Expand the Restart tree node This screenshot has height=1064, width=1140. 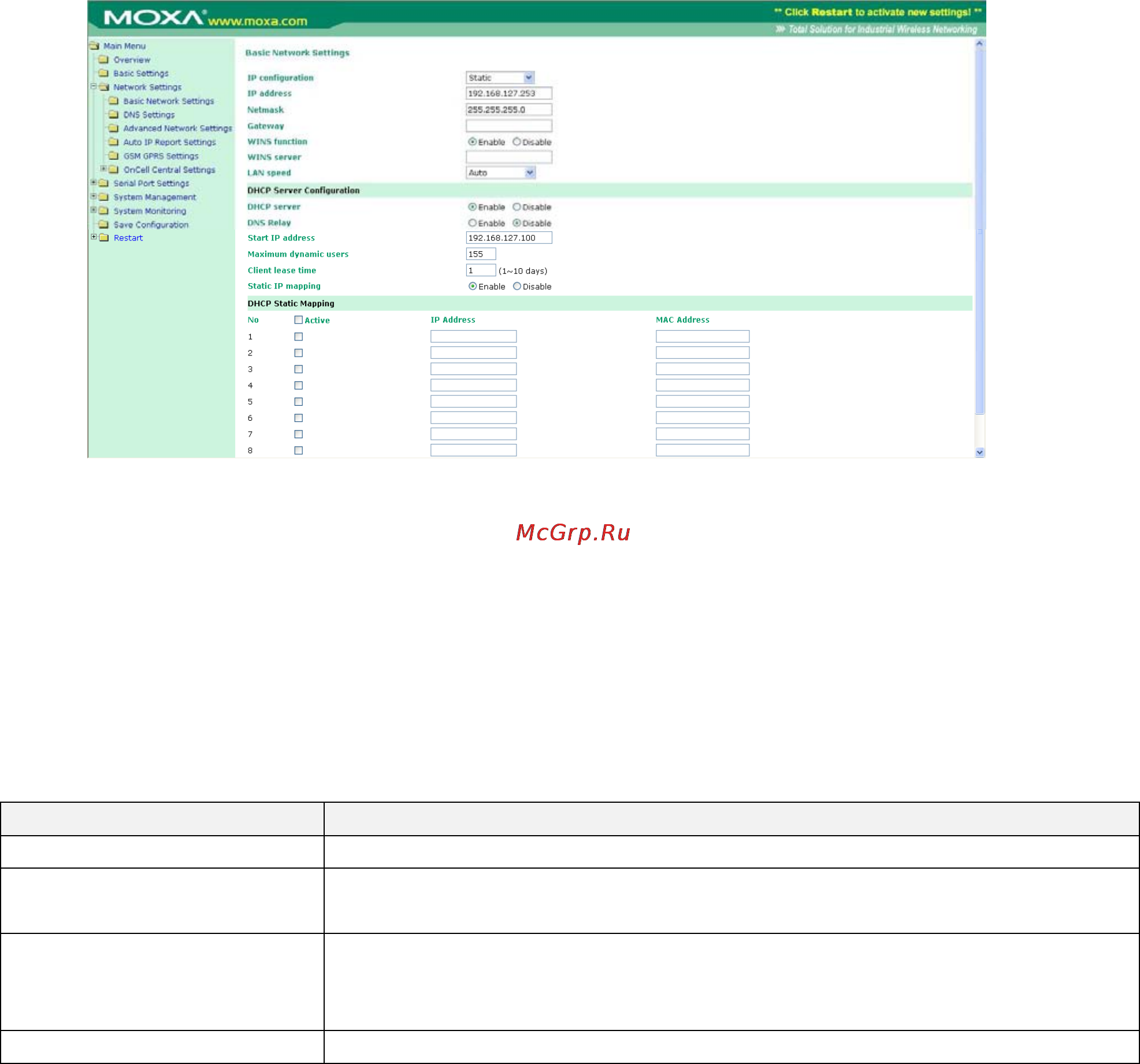point(94,237)
